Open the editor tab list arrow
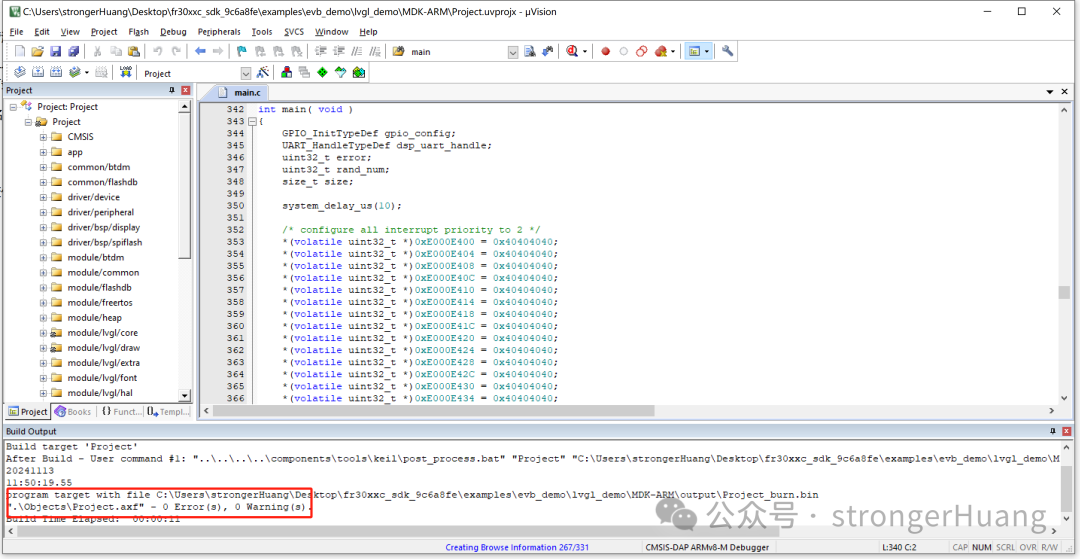The width and height of the screenshot is (1080, 559). pyautogui.click(x=1049, y=92)
